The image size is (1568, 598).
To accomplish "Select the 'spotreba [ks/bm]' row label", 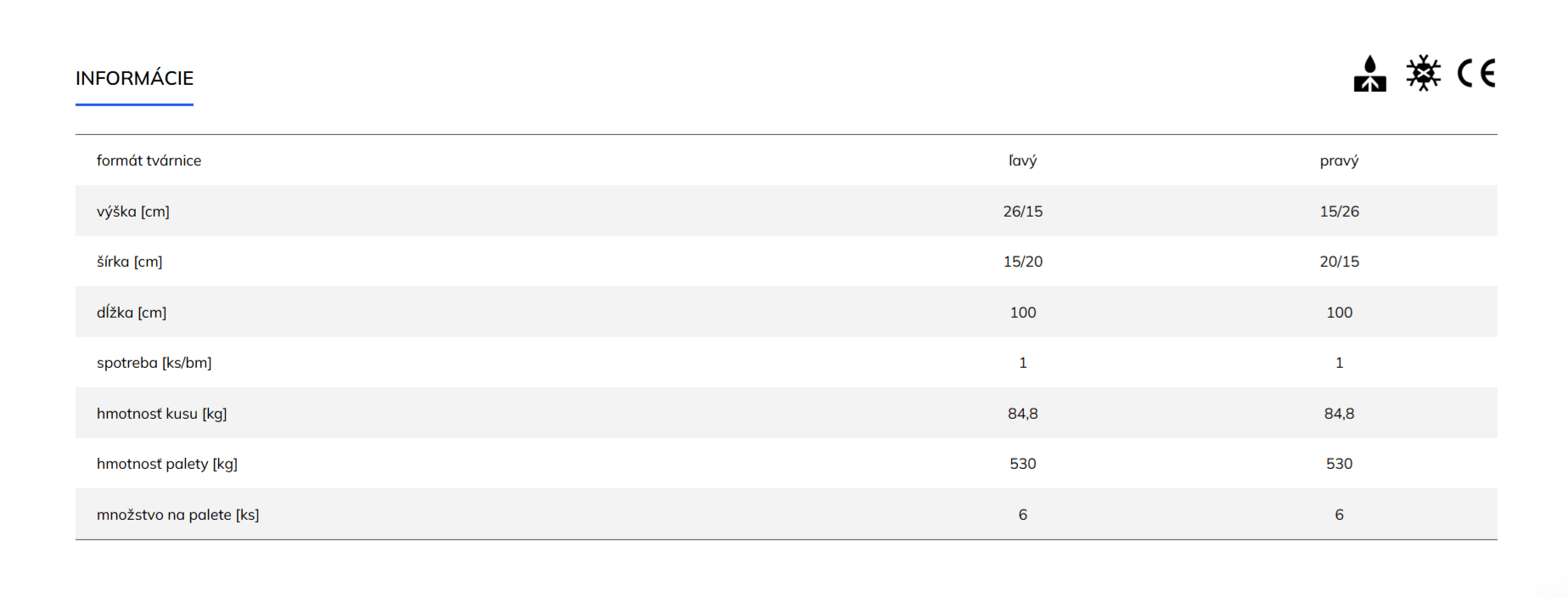I will 154,363.
